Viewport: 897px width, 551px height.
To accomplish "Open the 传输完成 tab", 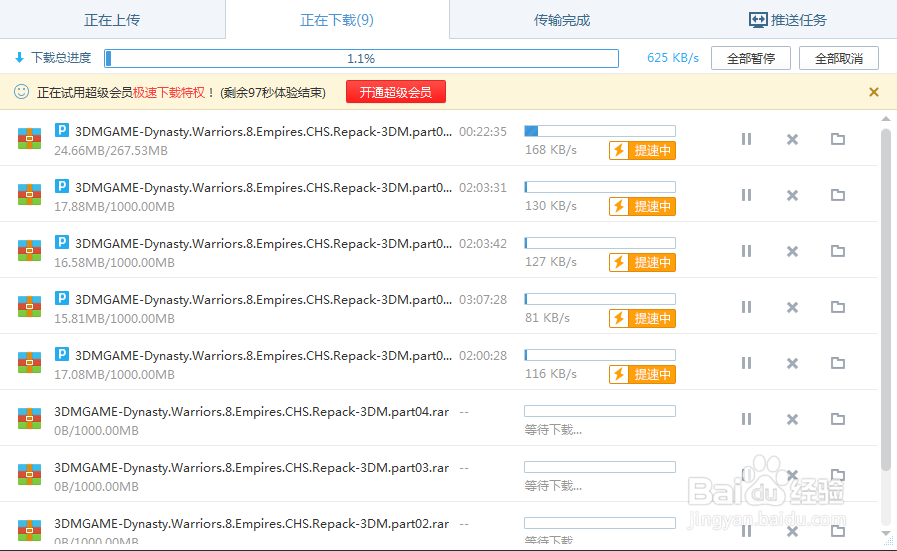I will click(562, 20).
